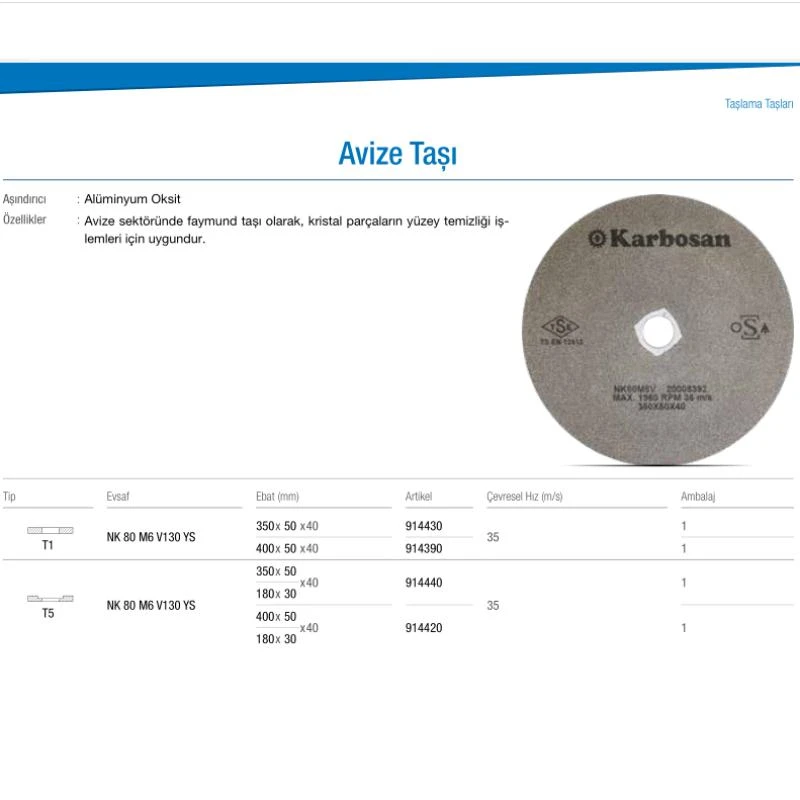Screen dimensions: 800x800
Task: Select NK 80 M6 V130 YS in T1 row
Action: (x=151, y=537)
